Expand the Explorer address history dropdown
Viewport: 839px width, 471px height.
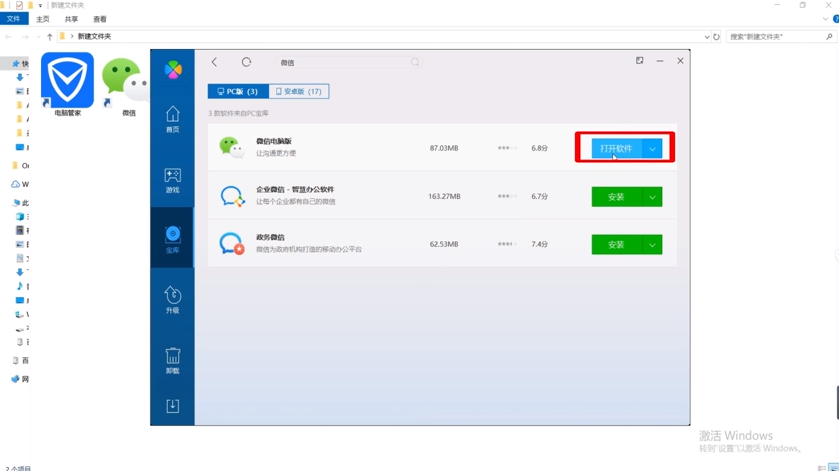point(707,36)
